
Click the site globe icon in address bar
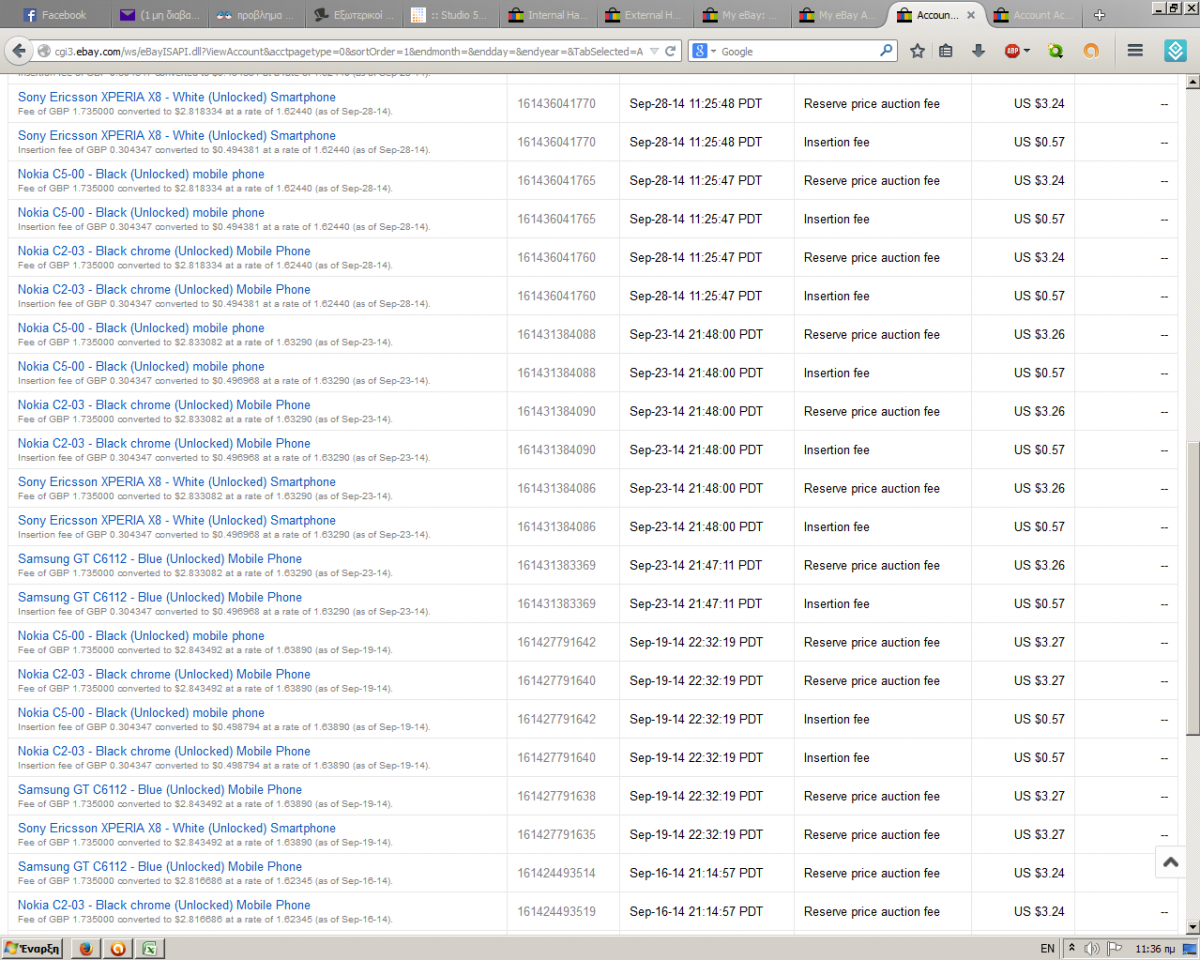coord(44,51)
